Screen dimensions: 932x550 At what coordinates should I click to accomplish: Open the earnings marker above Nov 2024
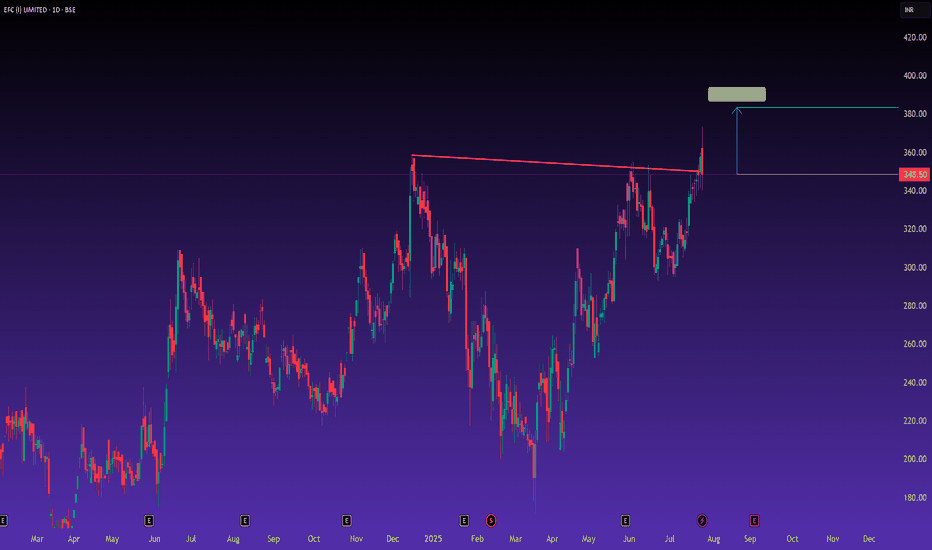point(347,521)
